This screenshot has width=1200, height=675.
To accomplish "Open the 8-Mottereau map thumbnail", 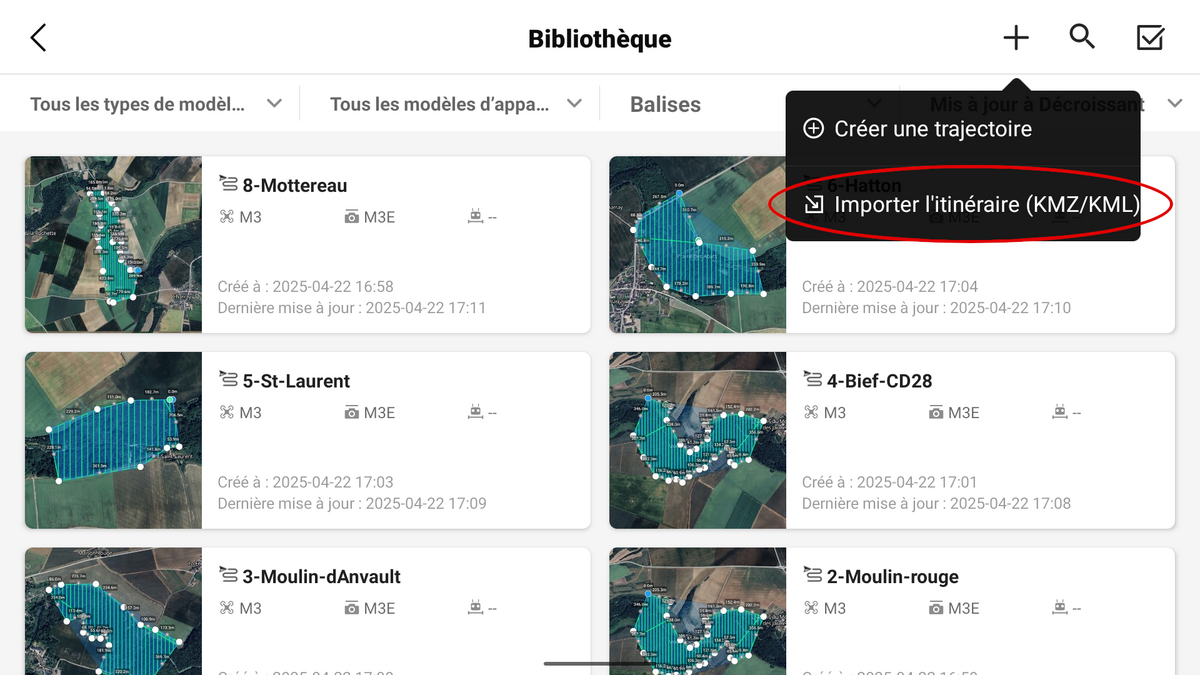I will coord(113,244).
